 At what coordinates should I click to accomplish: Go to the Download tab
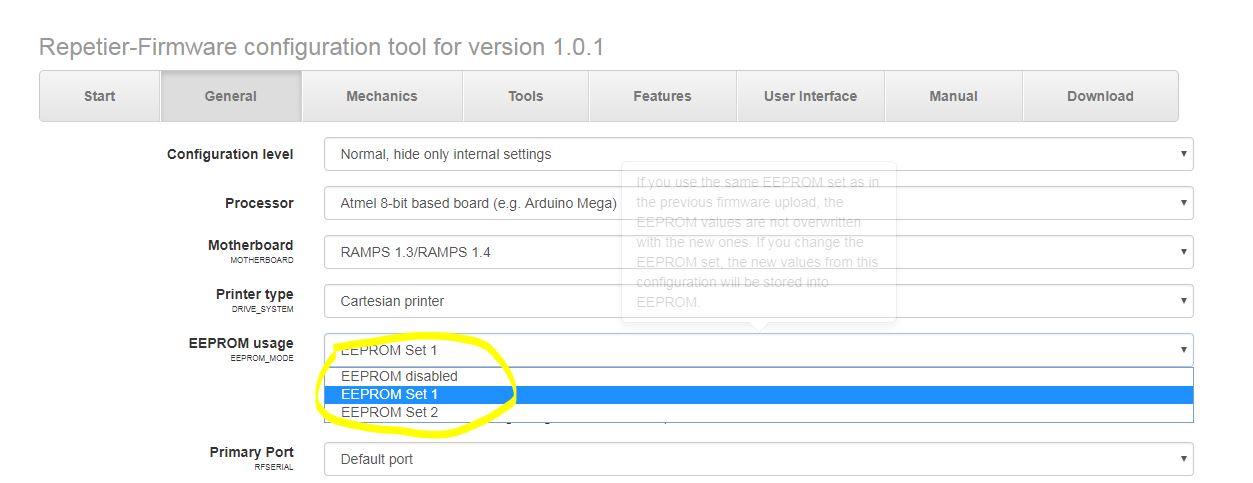pyautogui.click(x=1100, y=96)
